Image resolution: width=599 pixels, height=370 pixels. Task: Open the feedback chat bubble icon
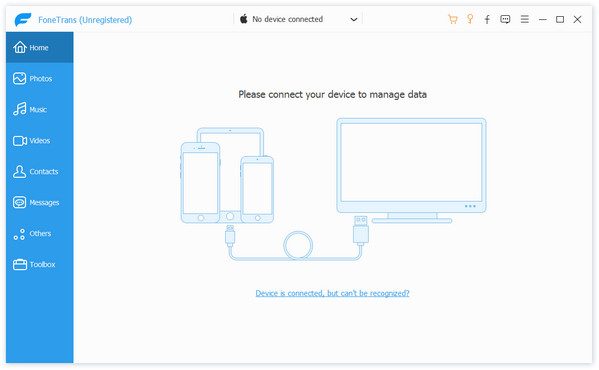pyautogui.click(x=505, y=19)
